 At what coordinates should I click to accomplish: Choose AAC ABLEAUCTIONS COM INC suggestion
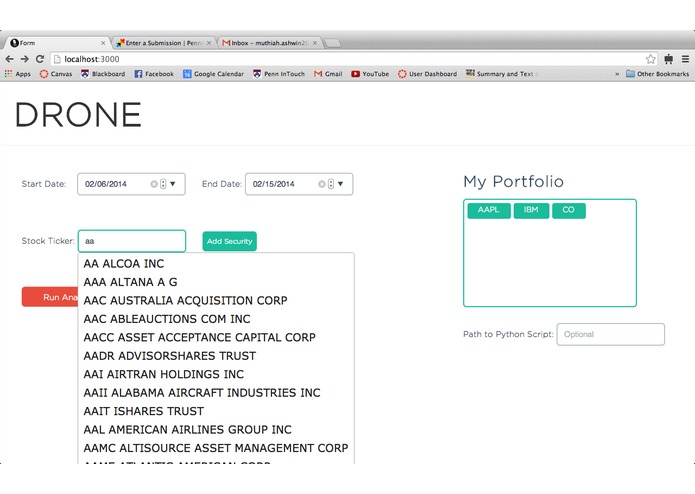(216, 319)
